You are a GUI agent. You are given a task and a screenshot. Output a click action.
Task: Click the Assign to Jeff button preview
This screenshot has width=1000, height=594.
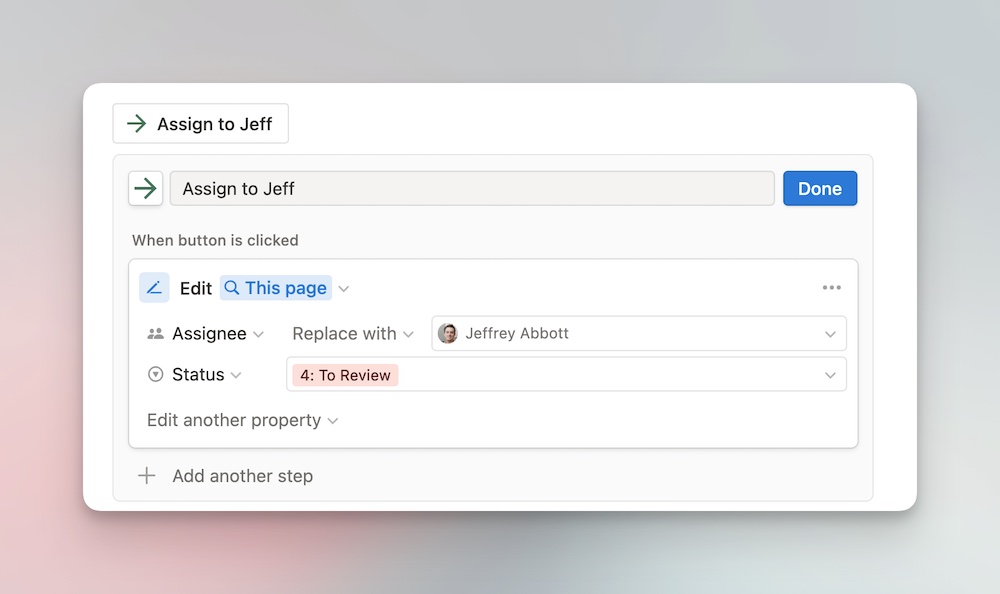tap(201, 123)
